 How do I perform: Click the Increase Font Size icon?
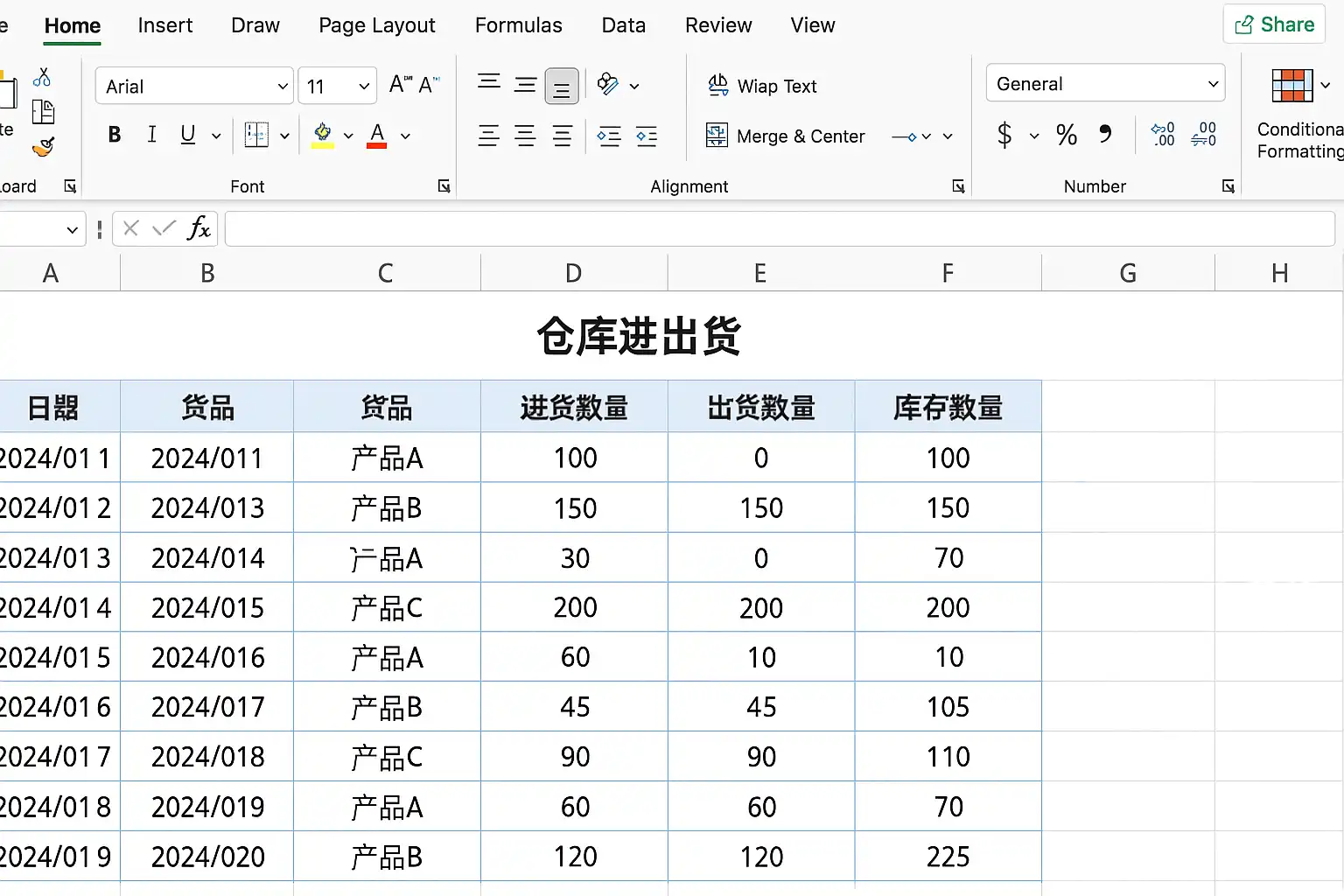(x=401, y=84)
